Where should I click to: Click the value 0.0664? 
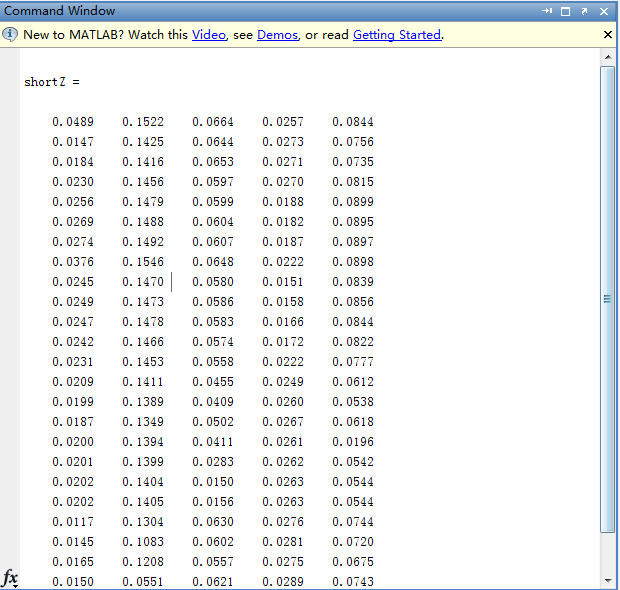pos(213,122)
